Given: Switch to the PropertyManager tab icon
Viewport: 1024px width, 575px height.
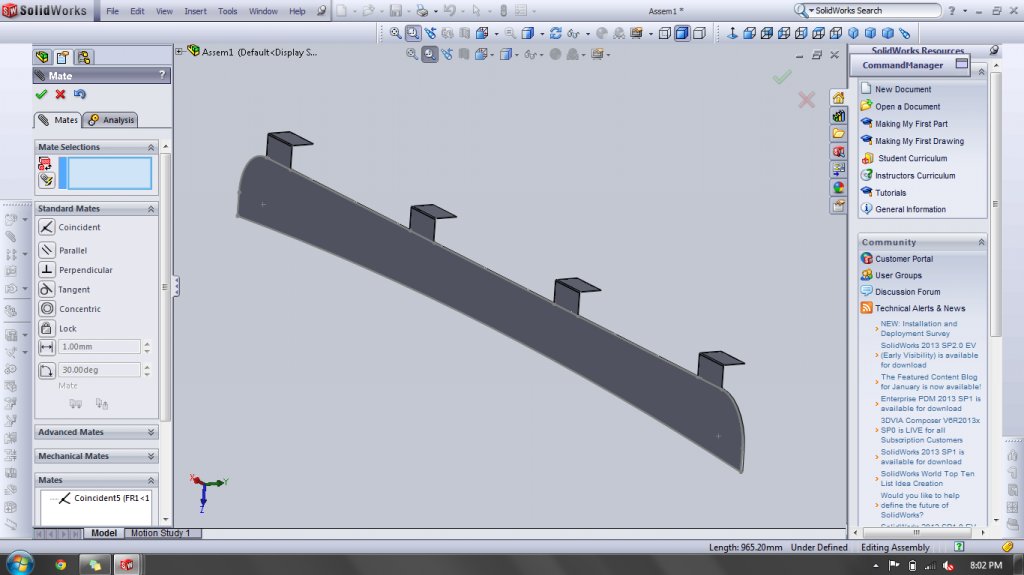Looking at the screenshot, I should [x=63, y=57].
